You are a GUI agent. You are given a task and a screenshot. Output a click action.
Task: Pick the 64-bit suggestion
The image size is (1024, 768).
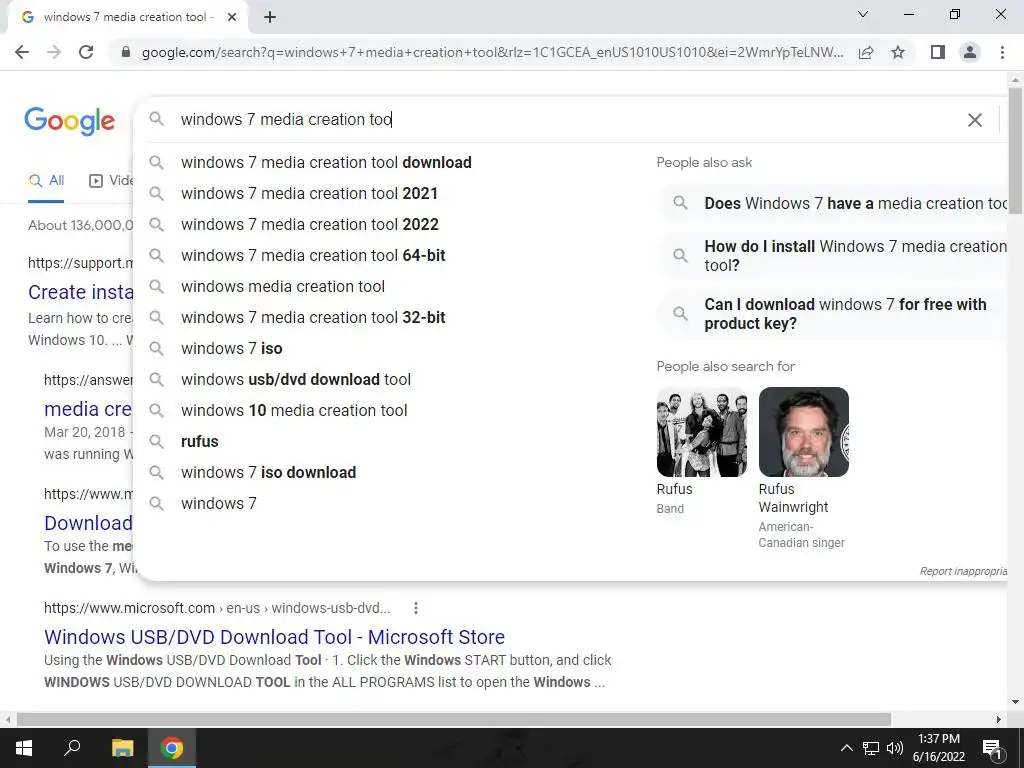(x=313, y=255)
